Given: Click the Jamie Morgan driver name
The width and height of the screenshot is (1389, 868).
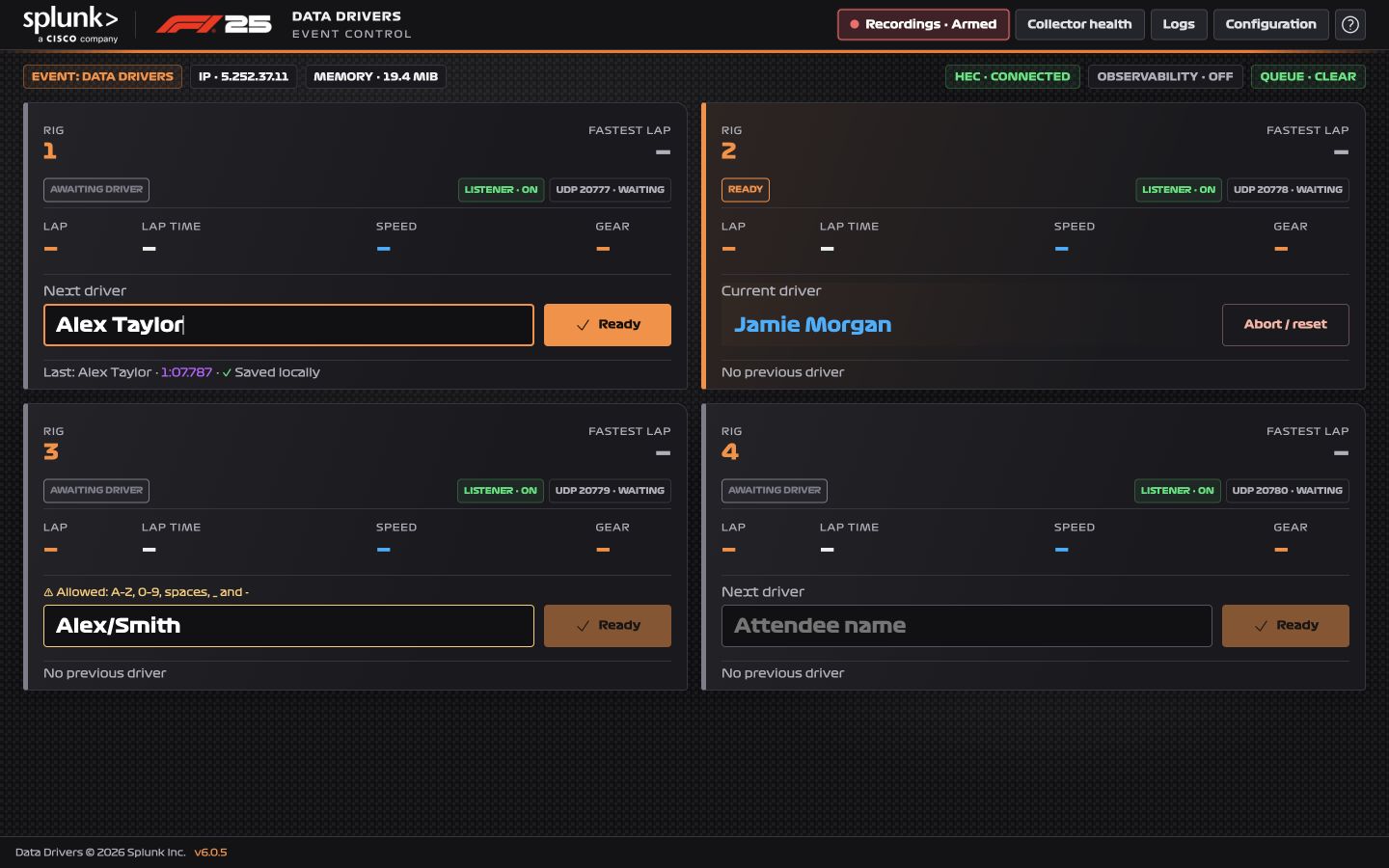Looking at the screenshot, I should tap(812, 325).
